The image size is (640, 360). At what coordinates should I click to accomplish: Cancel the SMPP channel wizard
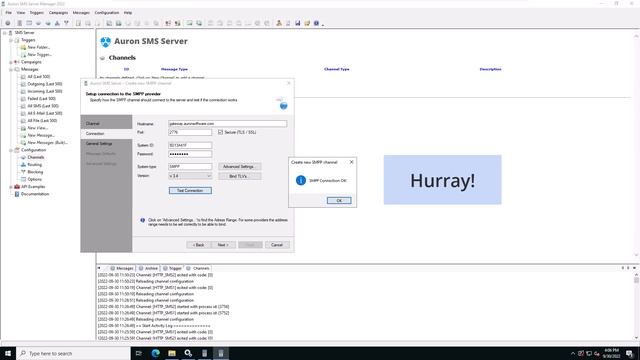[x=277, y=245]
